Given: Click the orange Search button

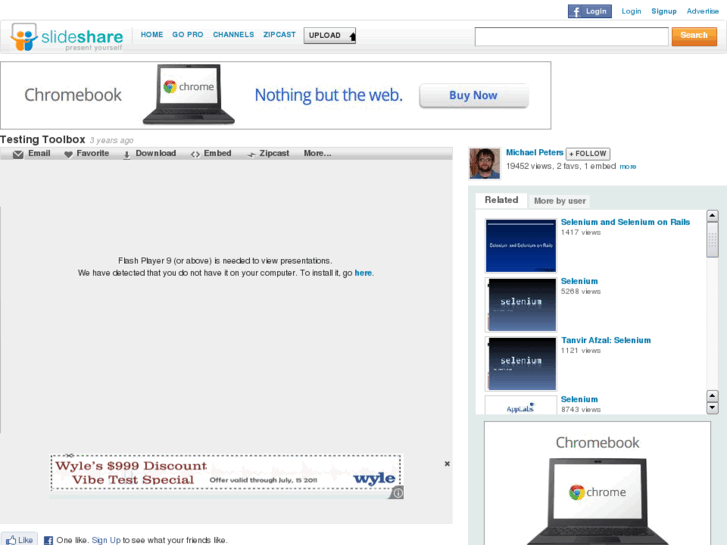Looking at the screenshot, I should [694, 36].
